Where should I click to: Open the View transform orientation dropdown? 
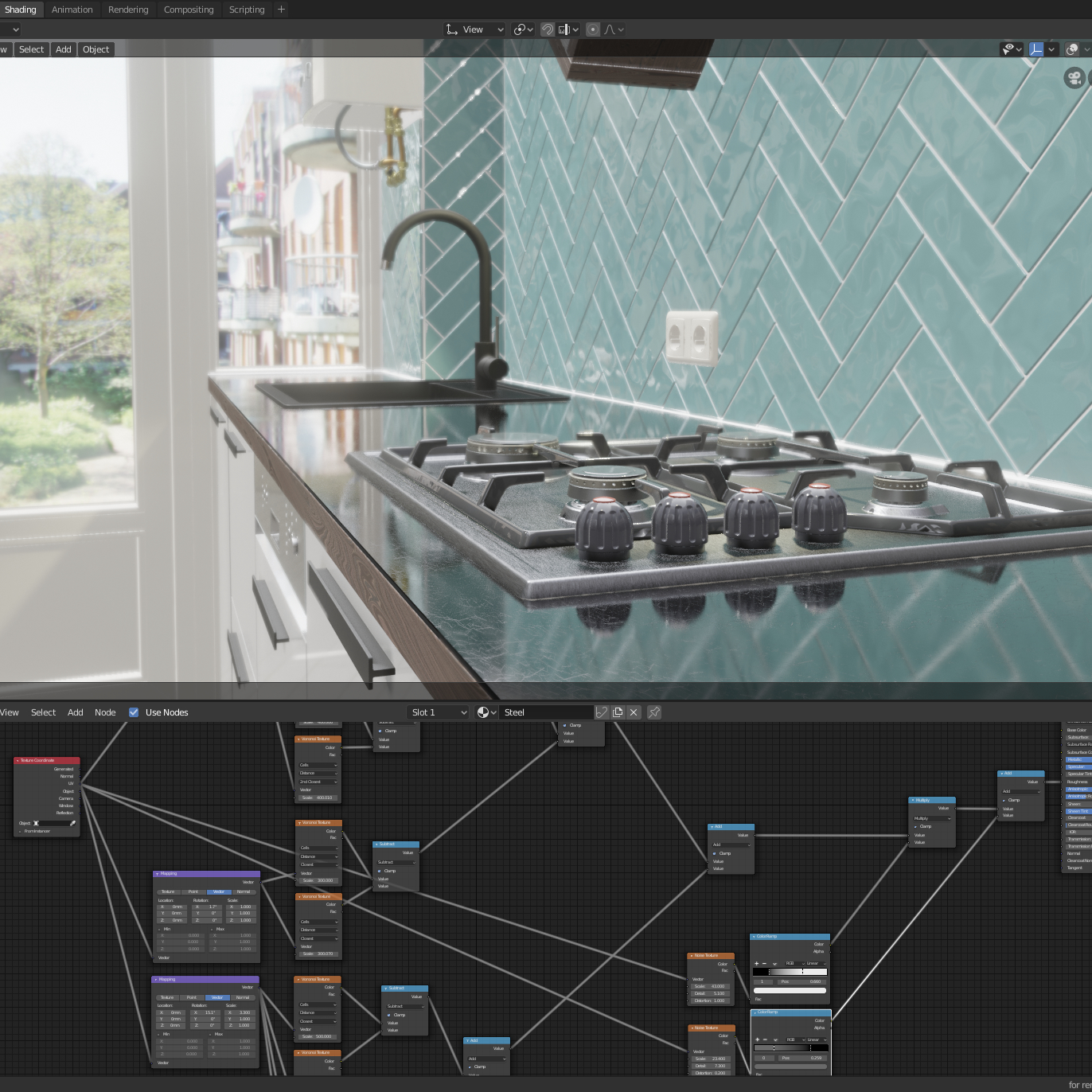click(475, 29)
